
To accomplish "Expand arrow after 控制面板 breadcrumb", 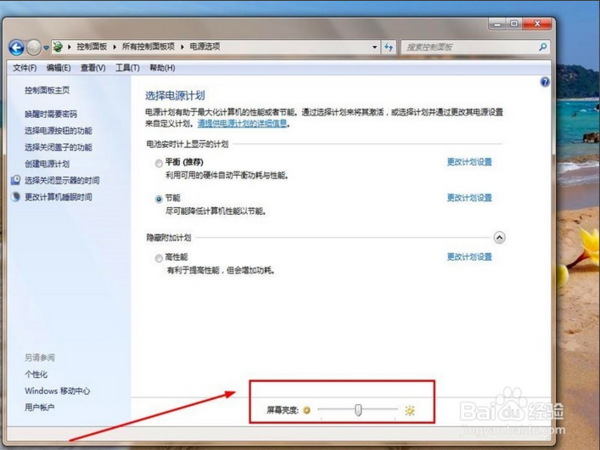I will tap(114, 47).
